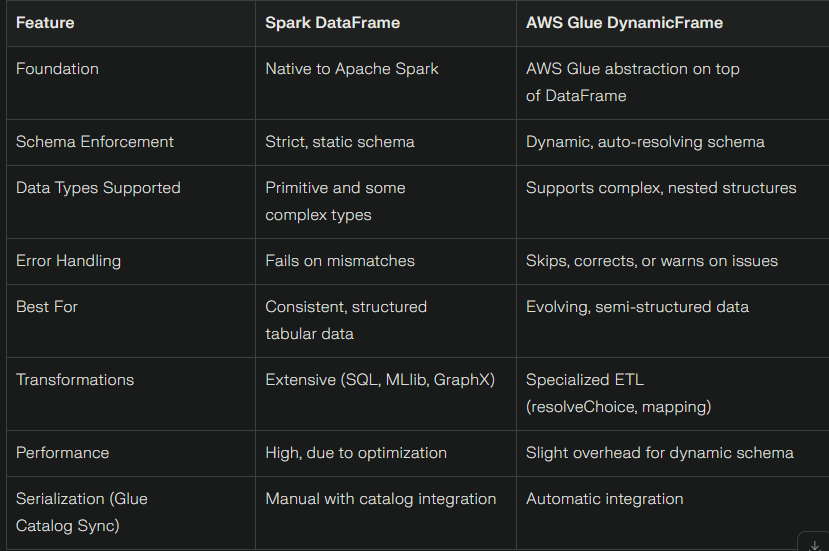Select the Data Types Supported cell
The height and width of the screenshot is (551, 829).
[x=98, y=188]
